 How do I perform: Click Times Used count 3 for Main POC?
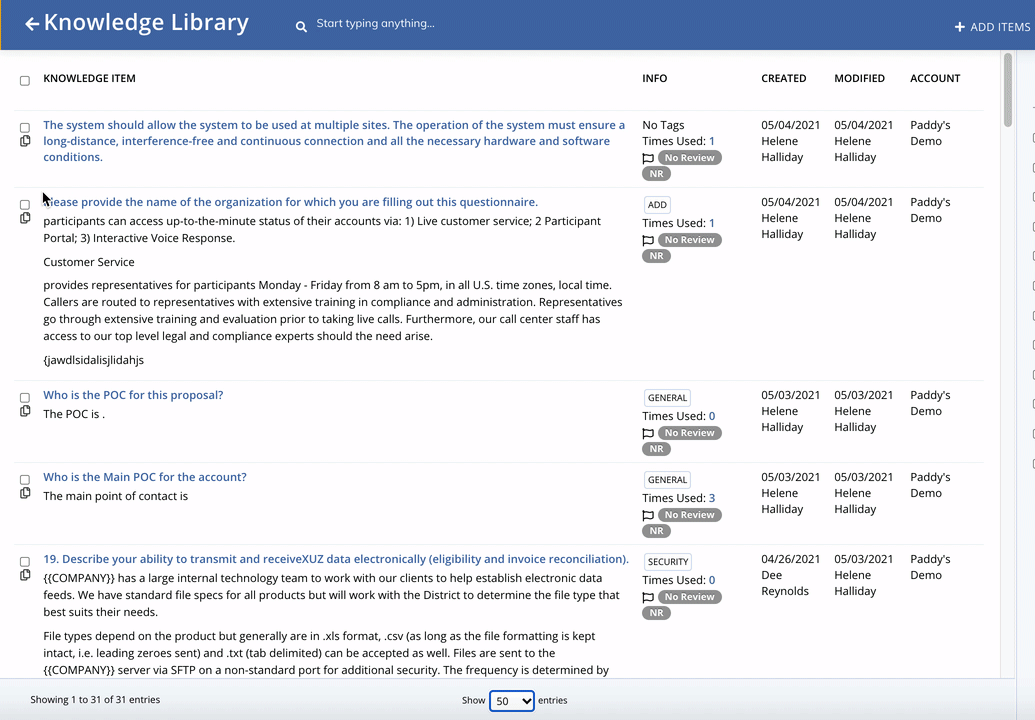(x=712, y=498)
